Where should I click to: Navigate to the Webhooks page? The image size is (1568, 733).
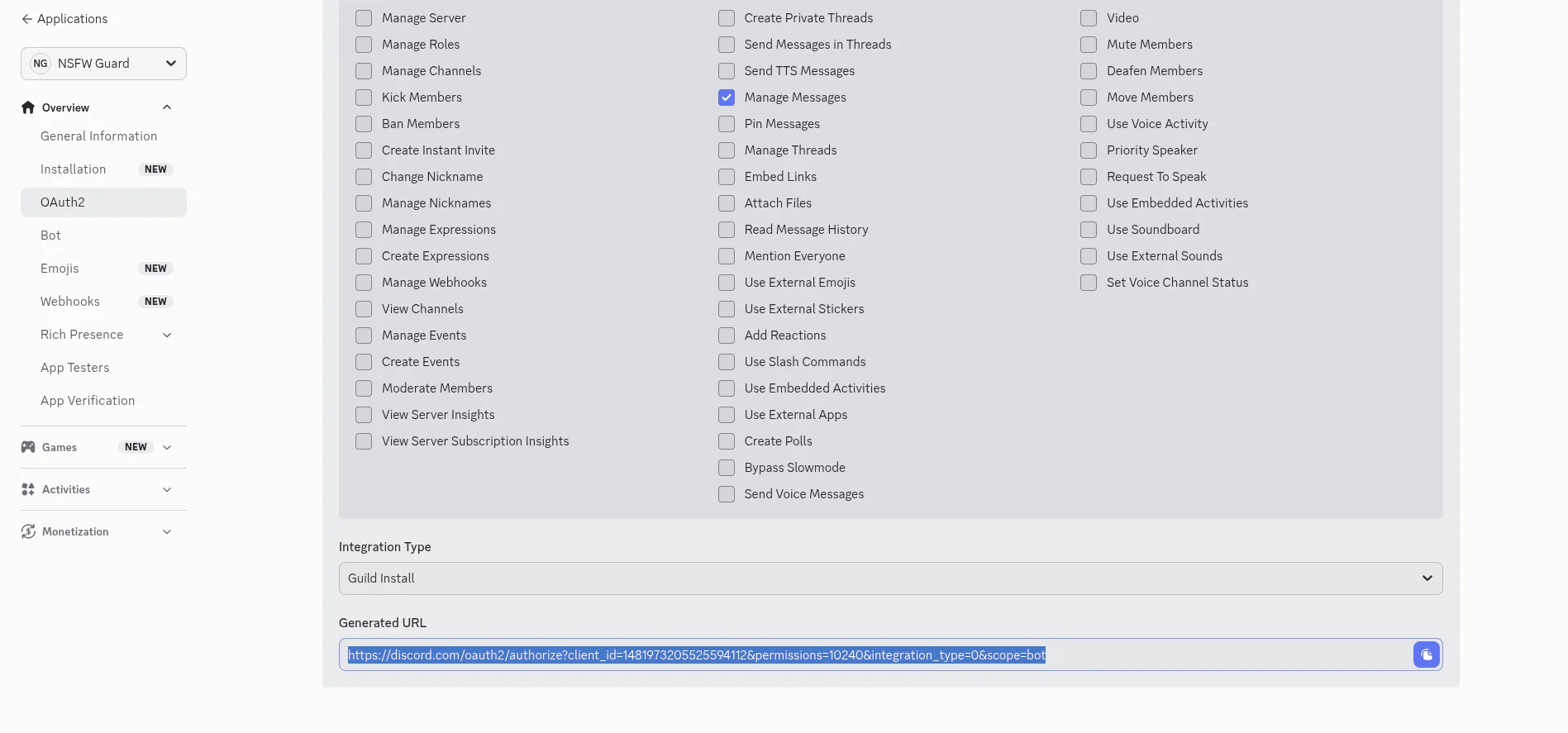[70, 302]
